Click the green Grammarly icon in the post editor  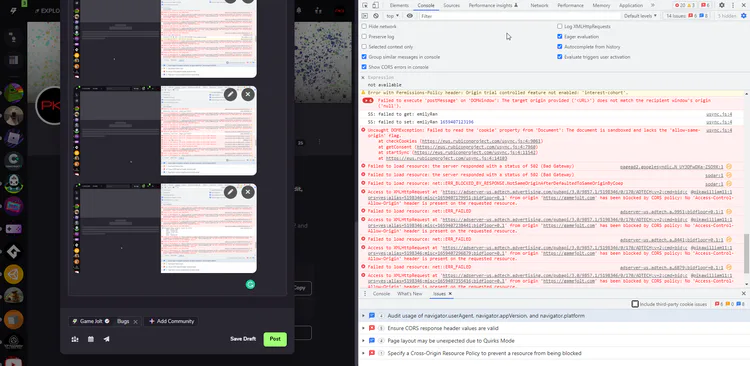pyautogui.click(x=250, y=285)
